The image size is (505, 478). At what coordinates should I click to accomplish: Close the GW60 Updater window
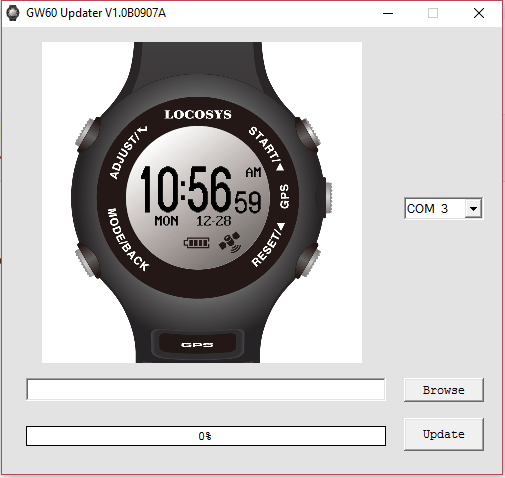[479, 13]
